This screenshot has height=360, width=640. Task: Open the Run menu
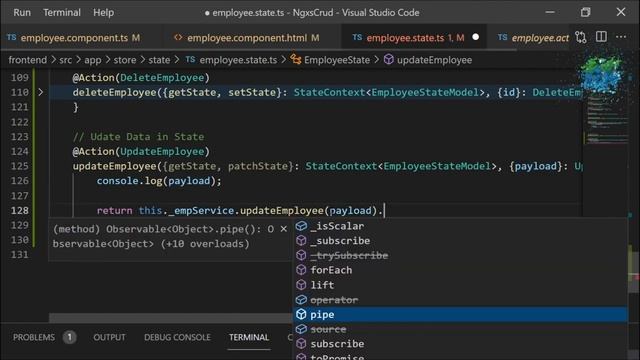(22, 13)
